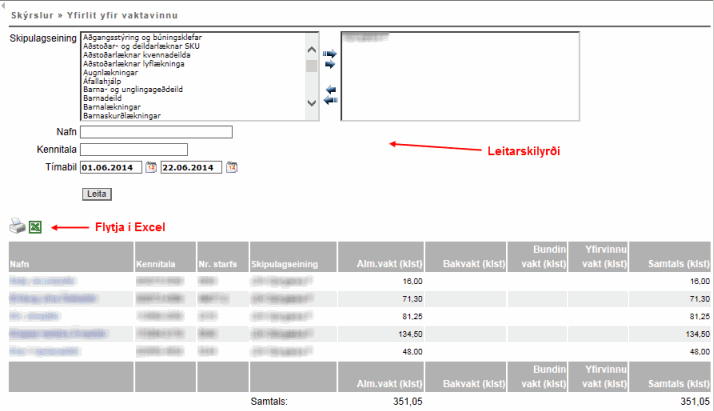Focus the Kennitala input box
This screenshot has height=411, width=714.
[x=134, y=149]
